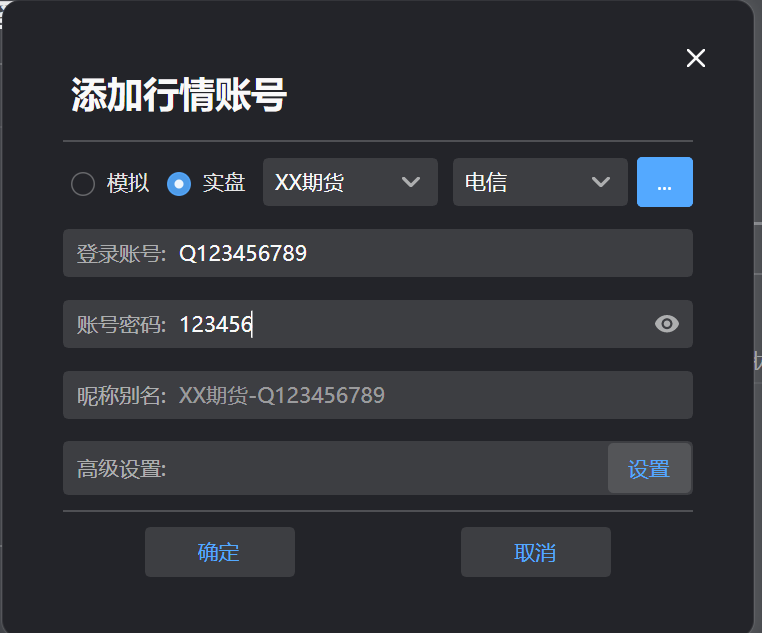
Task: Select the 模拟 radio button
Action: tap(83, 184)
